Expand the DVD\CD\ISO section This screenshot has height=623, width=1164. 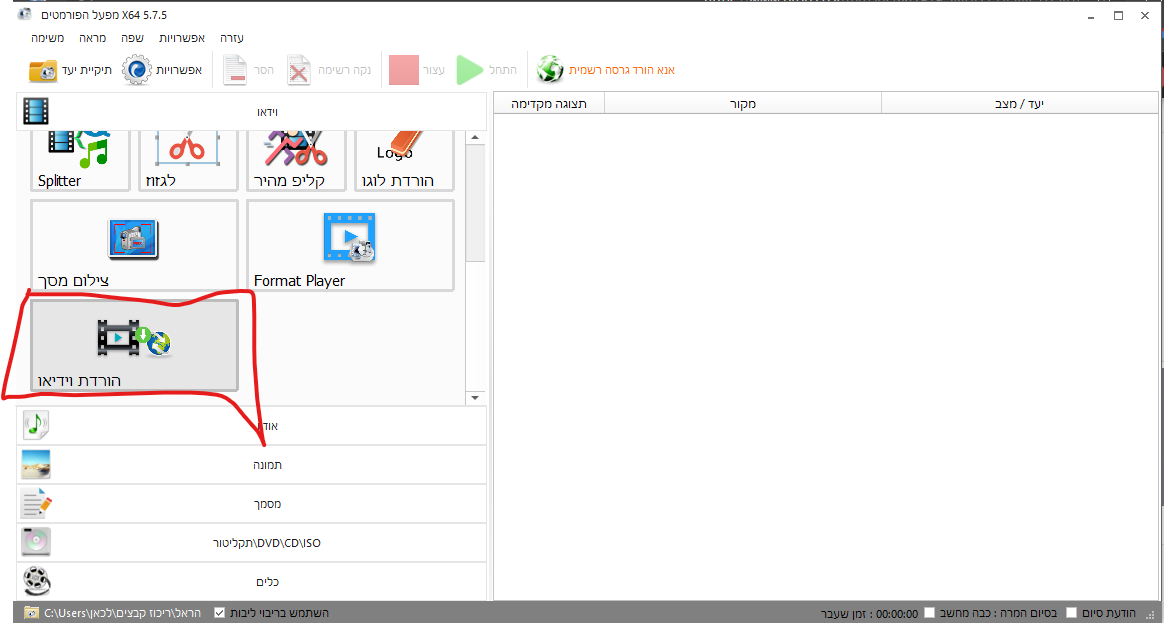click(x=251, y=543)
